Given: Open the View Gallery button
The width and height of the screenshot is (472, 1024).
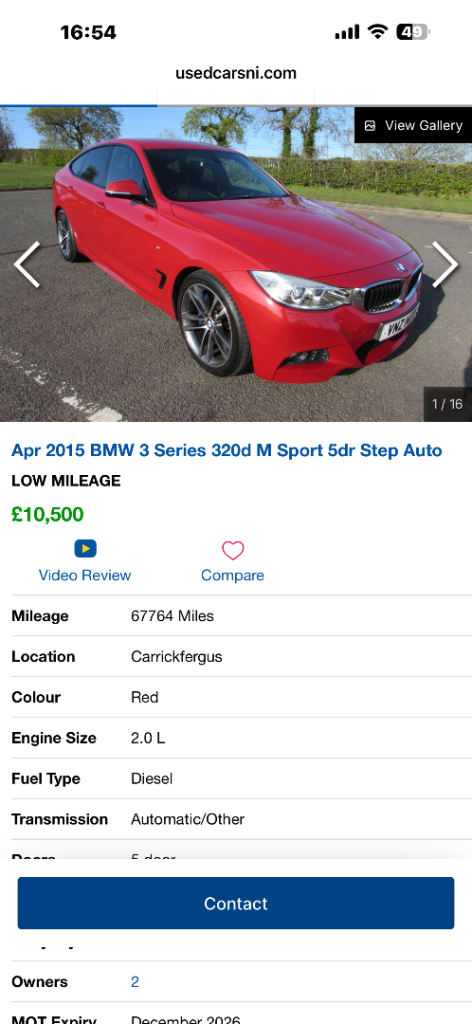Looking at the screenshot, I should point(413,125).
